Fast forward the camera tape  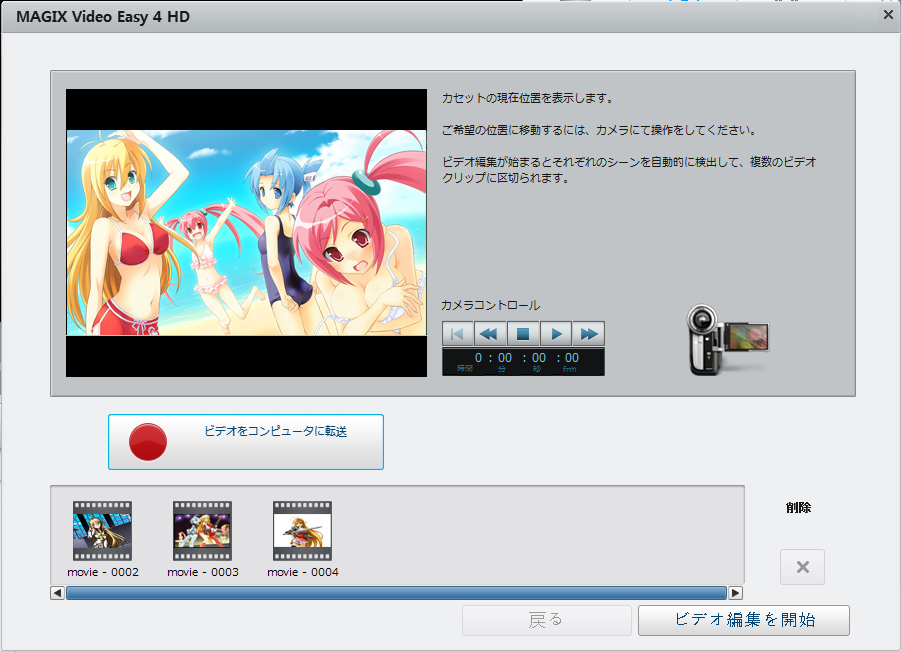pos(589,334)
